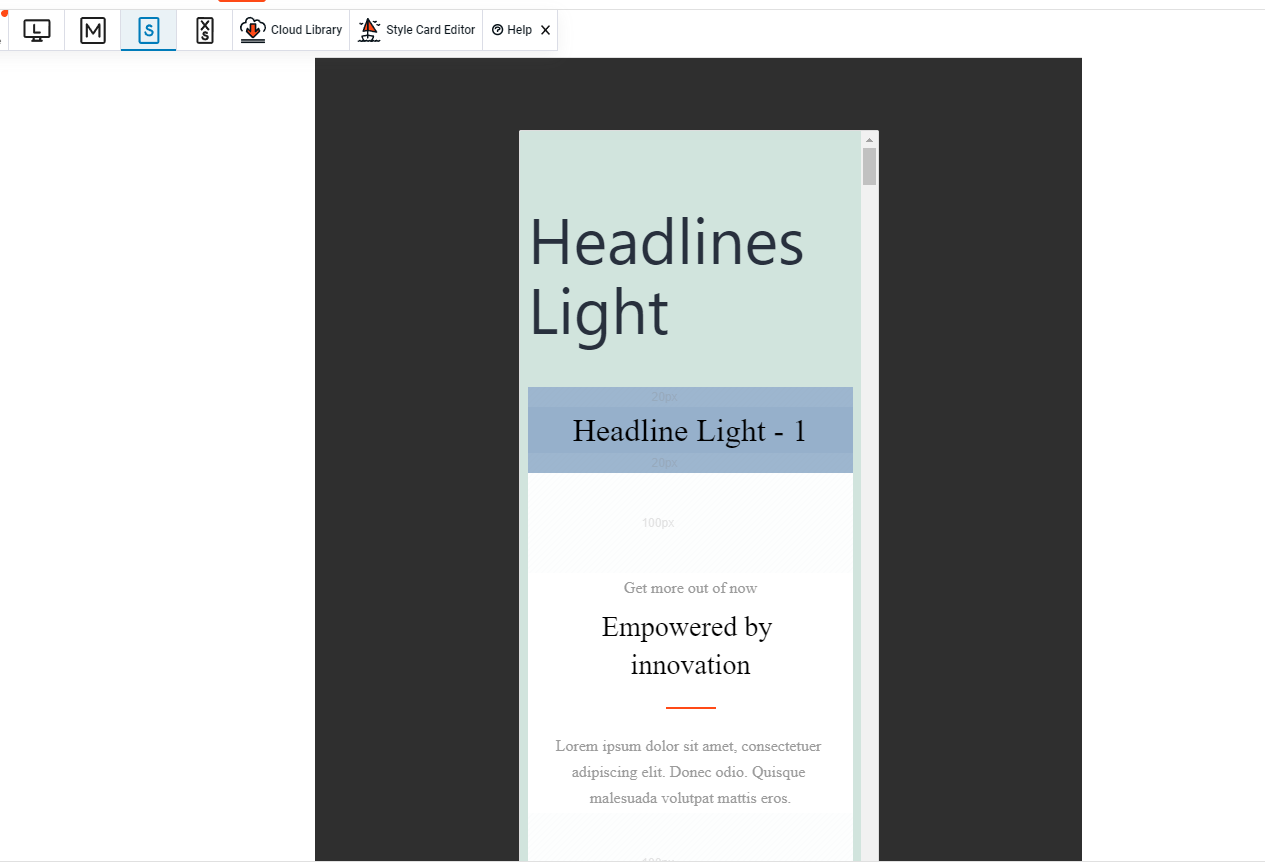Click the Style Card Editor palm icon
Viewport: 1265px width, 867px height.
[x=368, y=29]
